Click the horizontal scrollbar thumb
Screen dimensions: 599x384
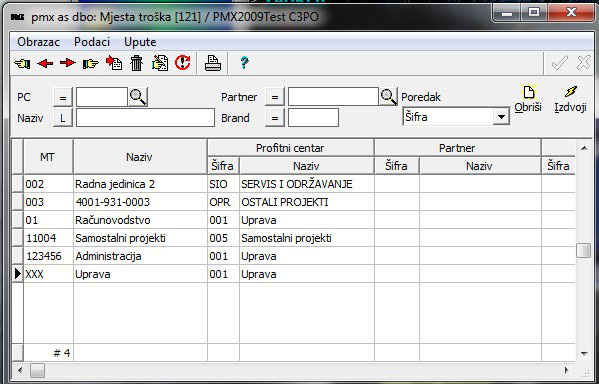37,370
